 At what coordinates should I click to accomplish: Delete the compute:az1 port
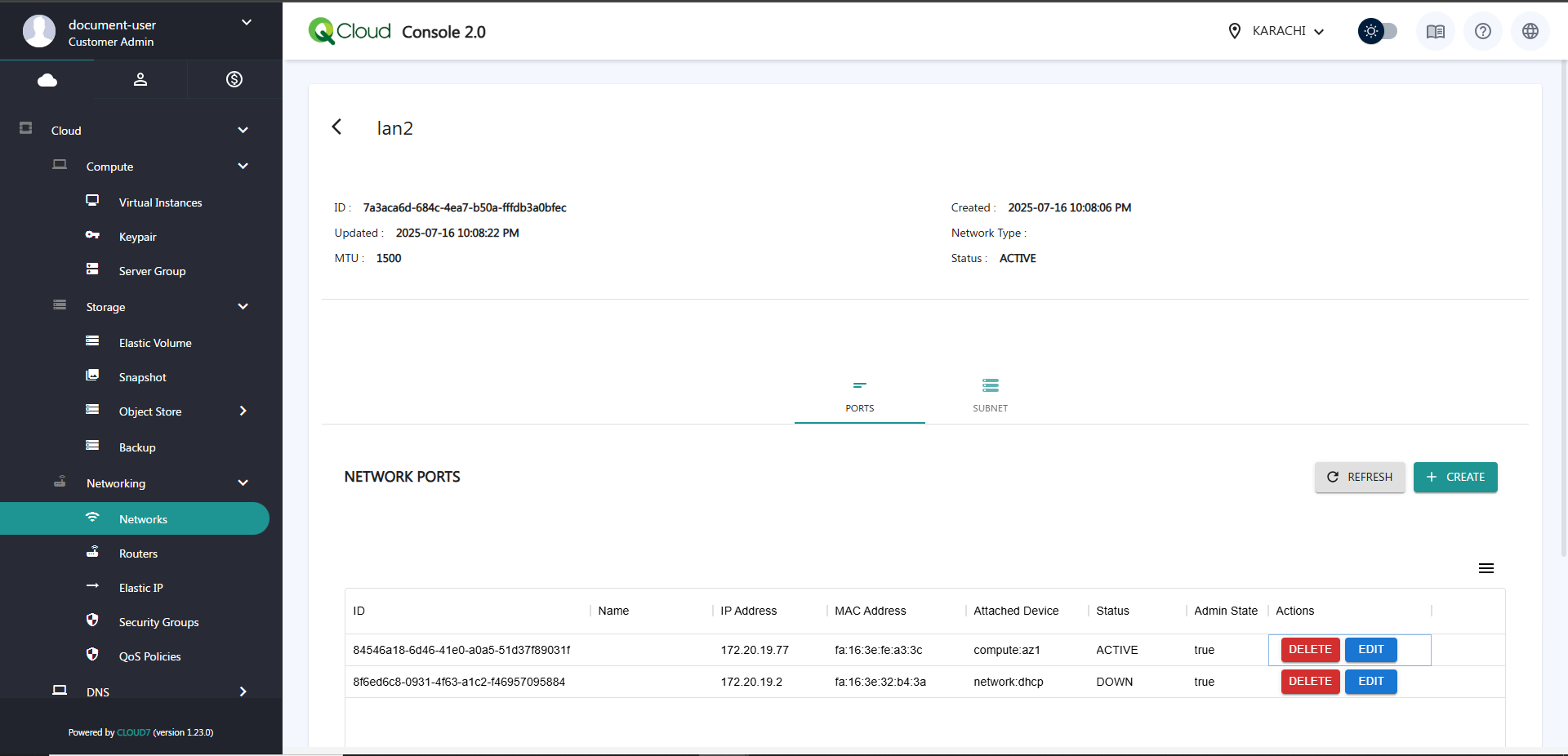1309,650
